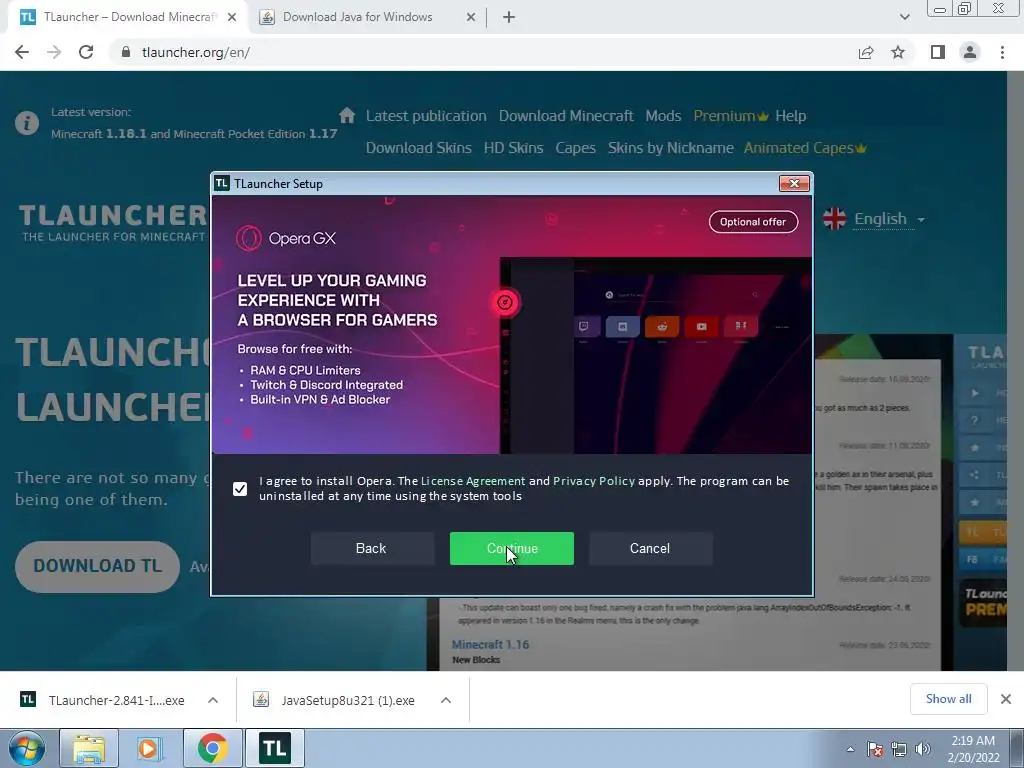Click the info icon near Latest version

coord(27,122)
